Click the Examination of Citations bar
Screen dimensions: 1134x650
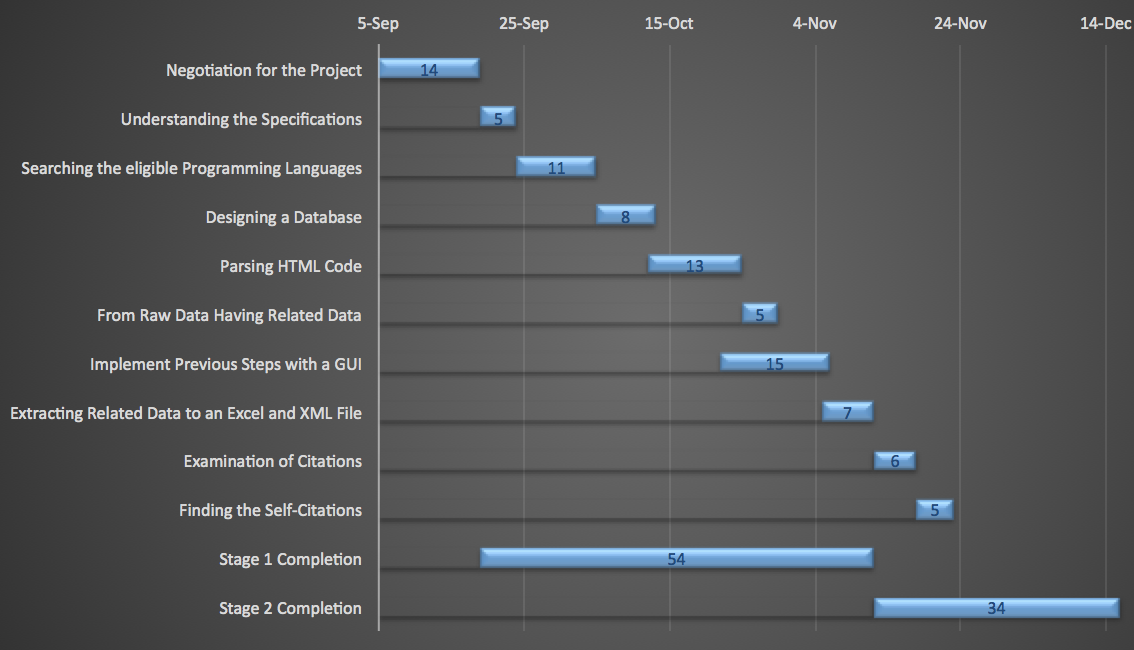pos(895,461)
